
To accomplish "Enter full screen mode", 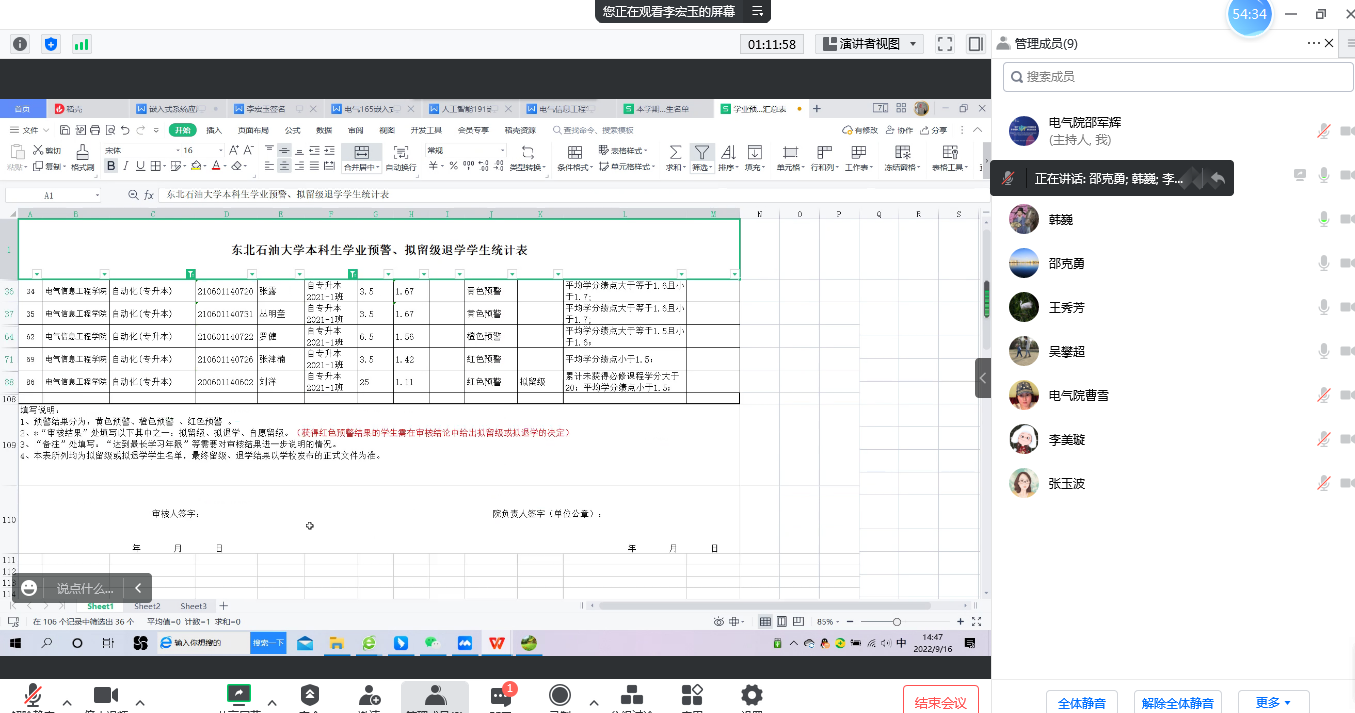I will [x=944, y=44].
